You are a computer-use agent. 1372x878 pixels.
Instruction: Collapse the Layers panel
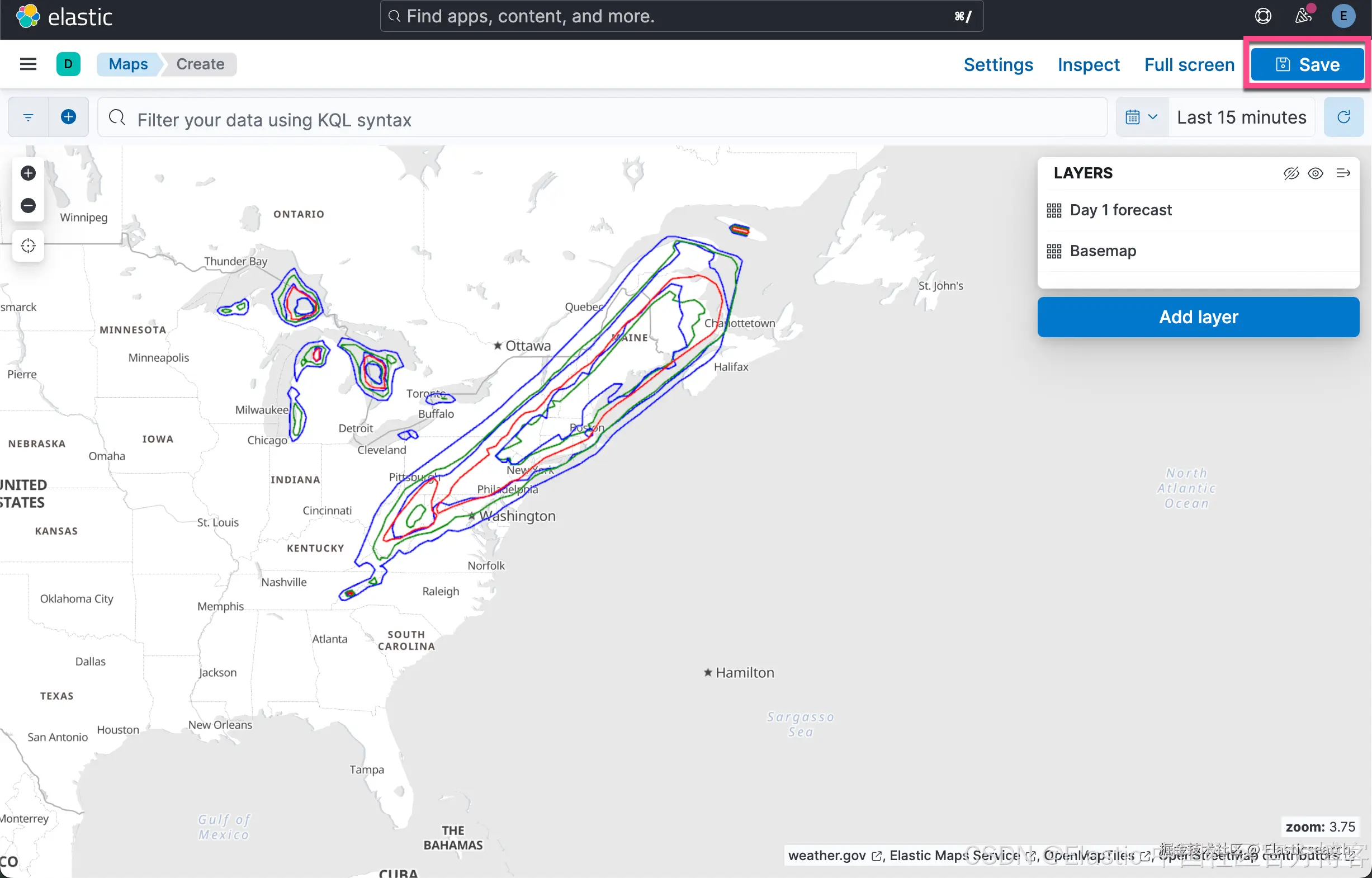click(x=1343, y=173)
